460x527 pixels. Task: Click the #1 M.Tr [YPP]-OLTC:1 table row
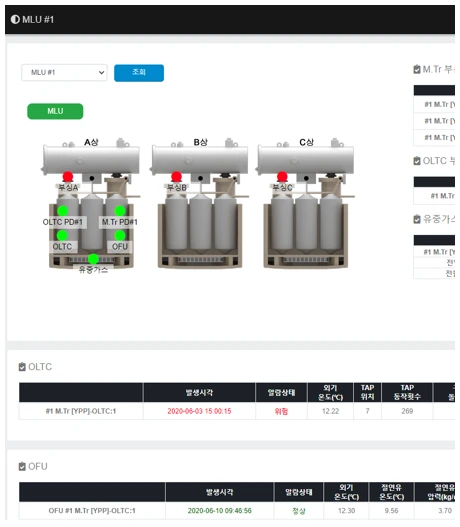237,411
